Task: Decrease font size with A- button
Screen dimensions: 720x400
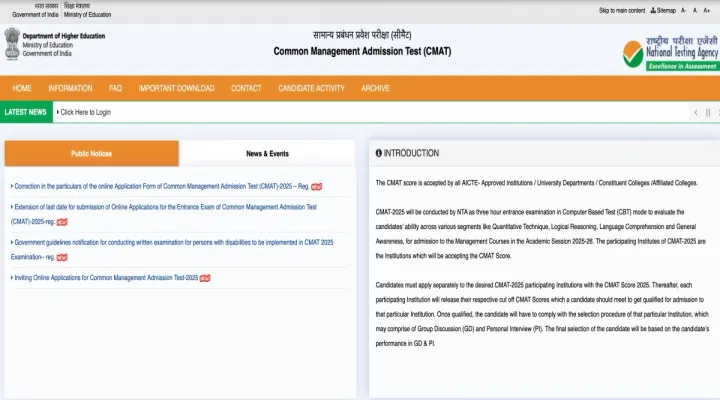Action: 684,10
